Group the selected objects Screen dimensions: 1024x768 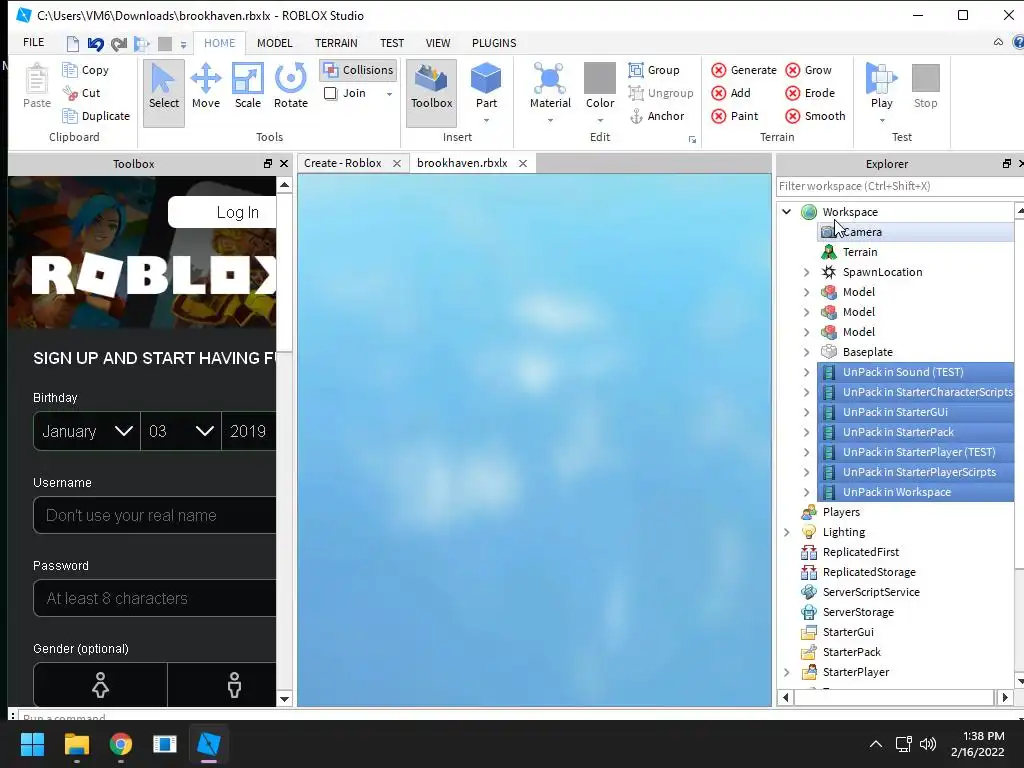point(654,70)
